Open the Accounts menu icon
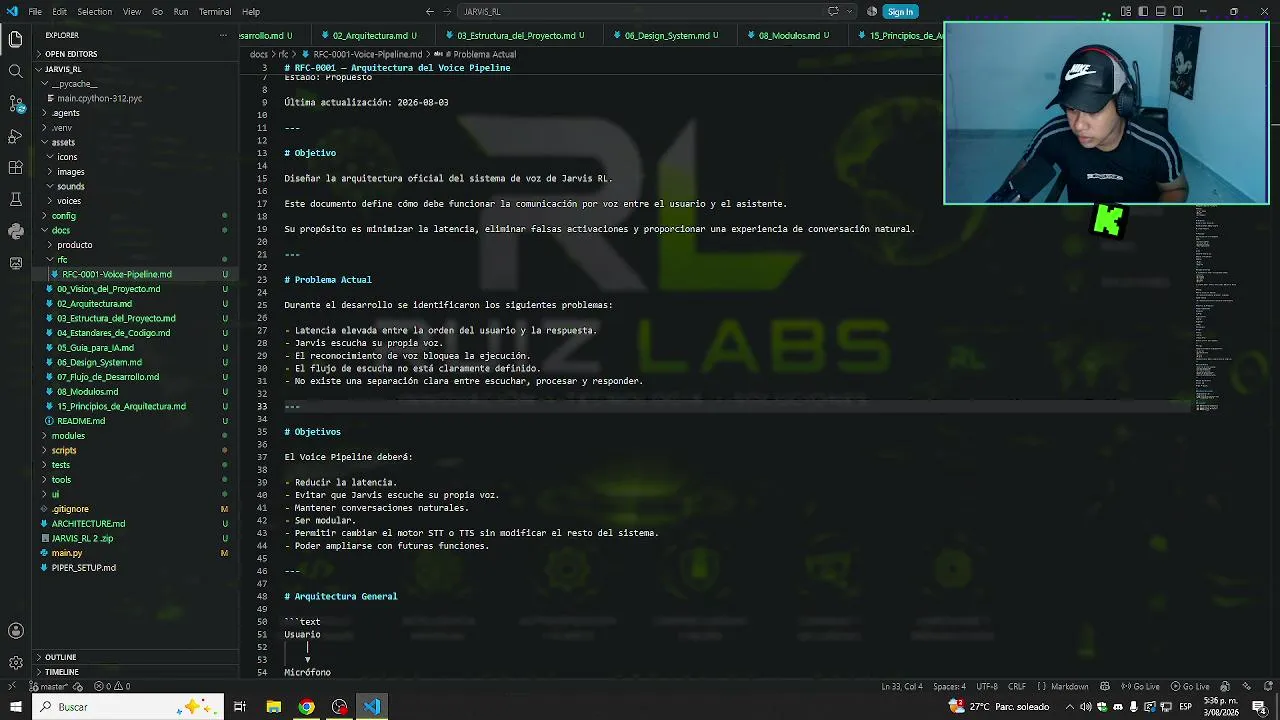This screenshot has width=1280, height=720. (15, 631)
